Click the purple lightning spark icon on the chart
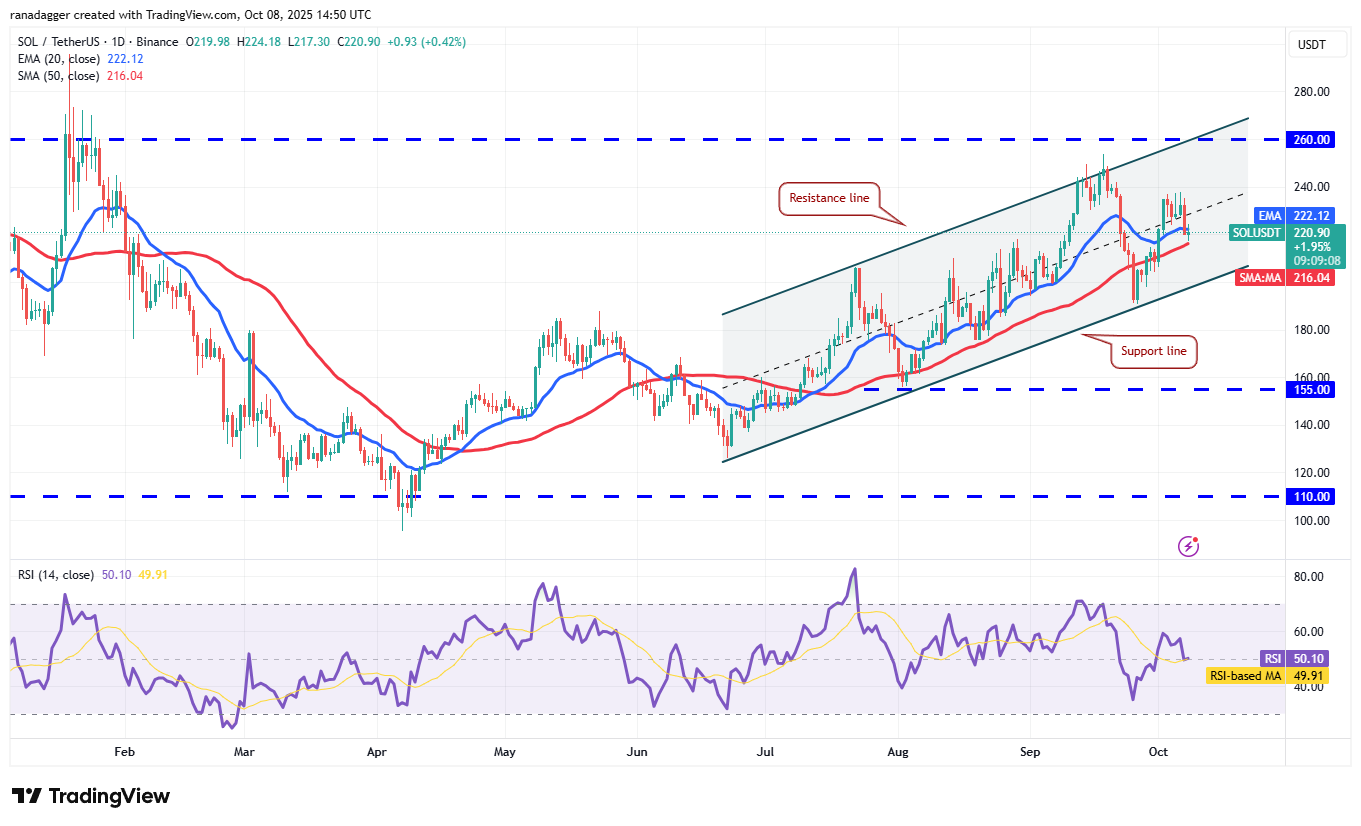This screenshot has height=826, width=1361. (1188, 545)
